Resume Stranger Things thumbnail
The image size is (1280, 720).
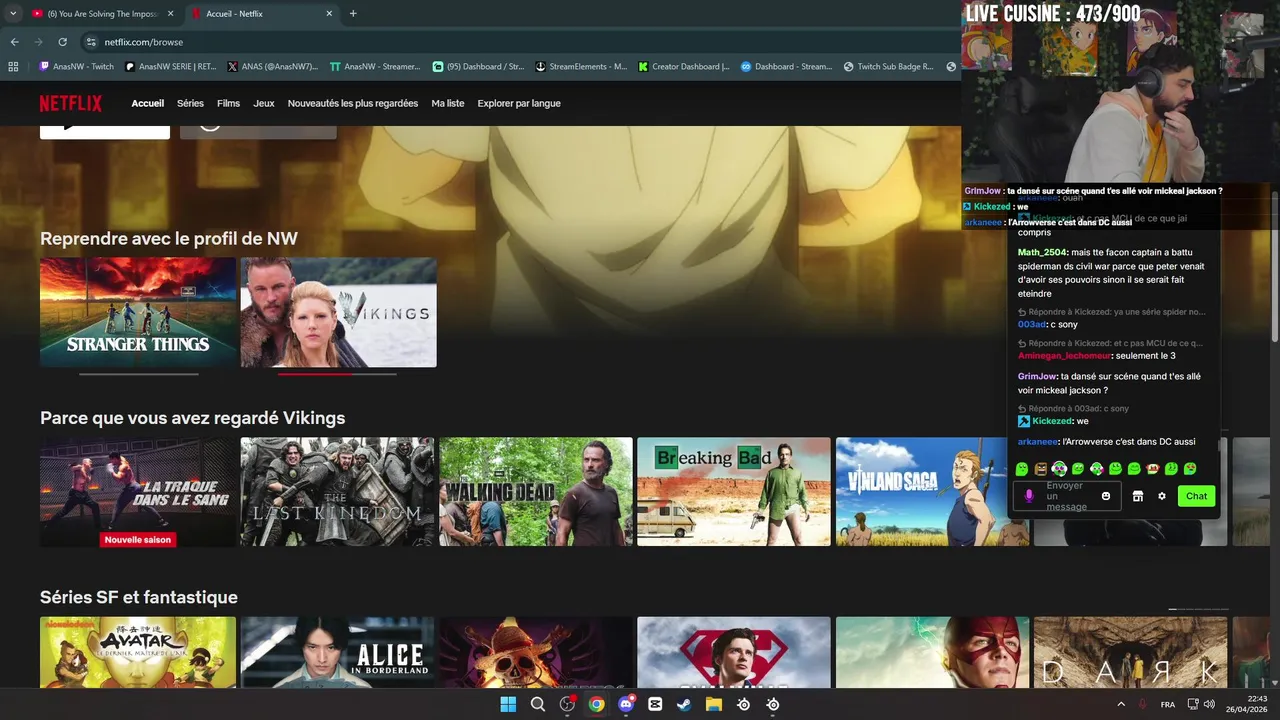point(138,312)
